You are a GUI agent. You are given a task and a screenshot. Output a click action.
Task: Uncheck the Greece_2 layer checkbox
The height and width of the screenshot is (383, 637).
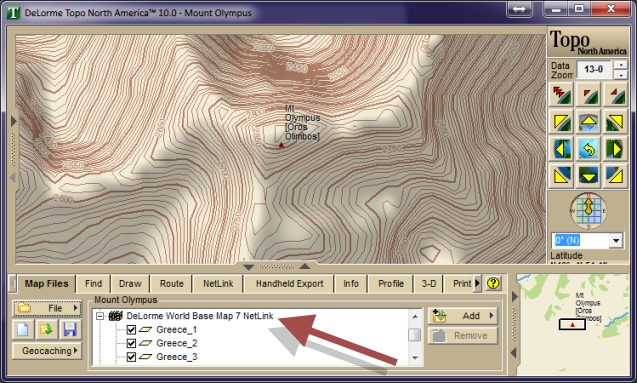131,343
